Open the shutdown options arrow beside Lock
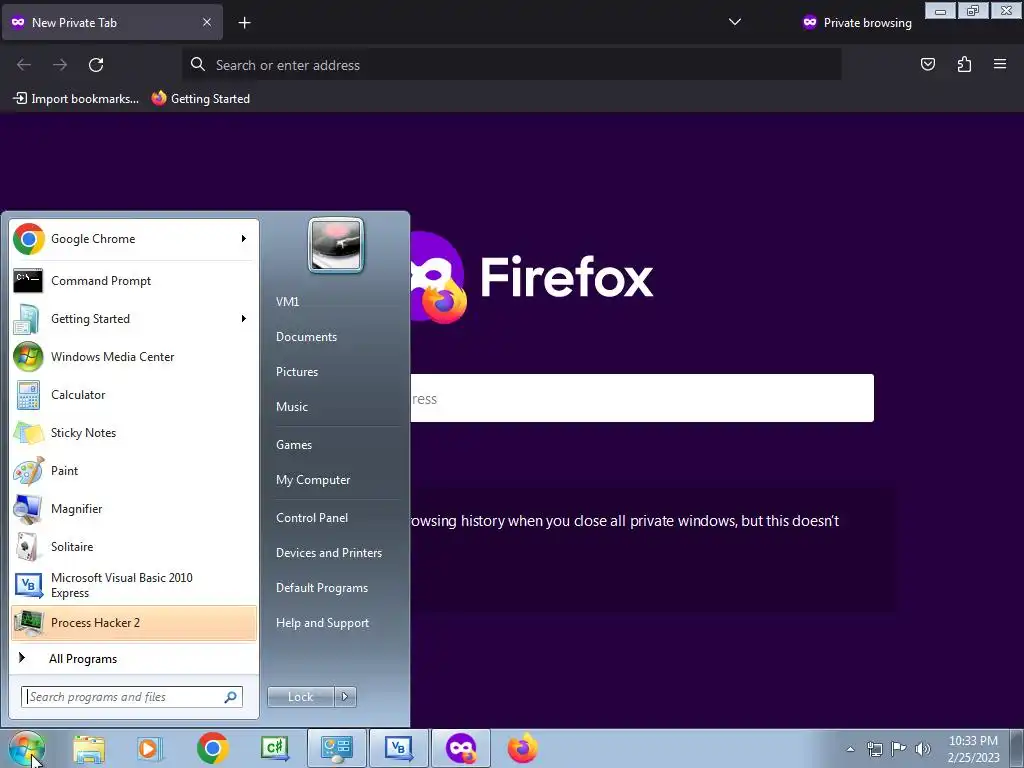Image resolution: width=1024 pixels, height=768 pixels. (x=346, y=697)
